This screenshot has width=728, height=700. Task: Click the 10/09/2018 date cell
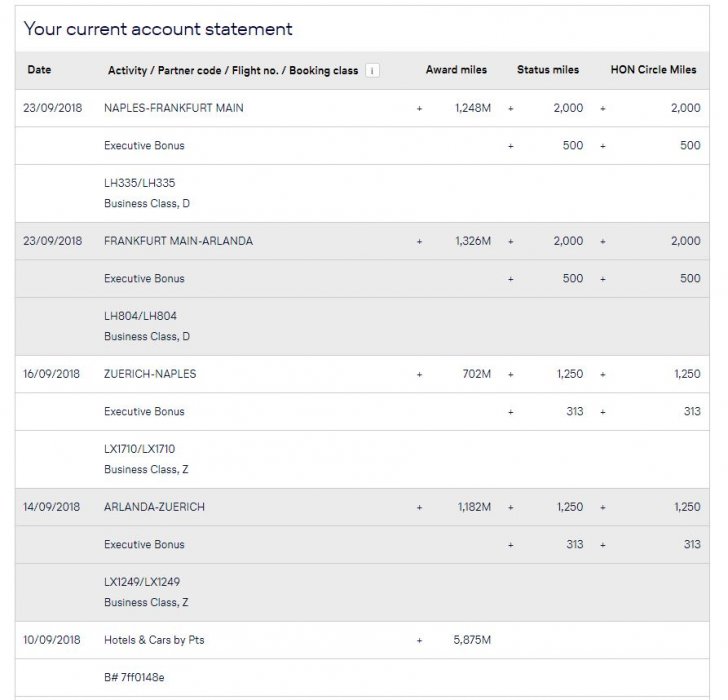click(52, 640)
